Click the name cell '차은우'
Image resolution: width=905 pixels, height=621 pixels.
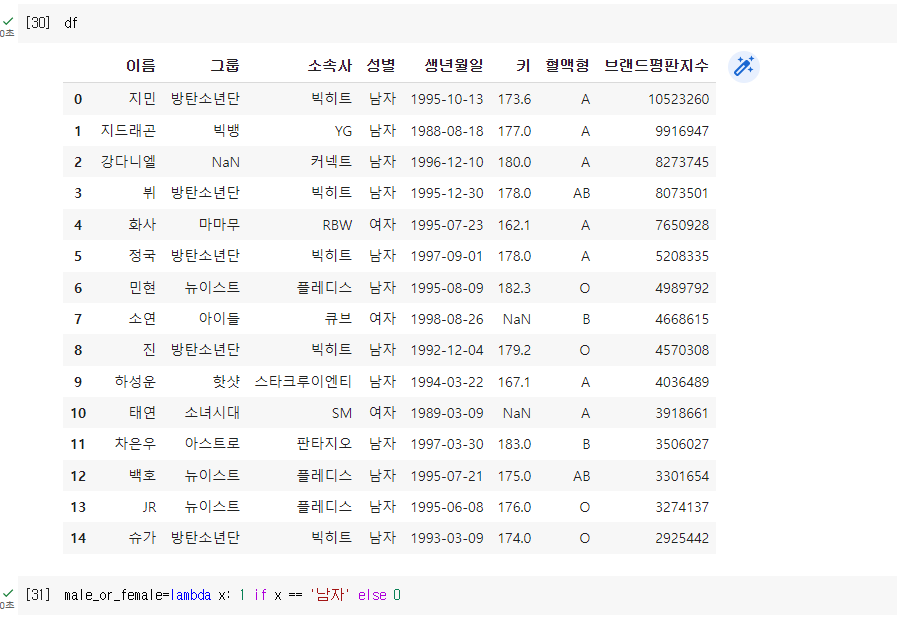135,444
